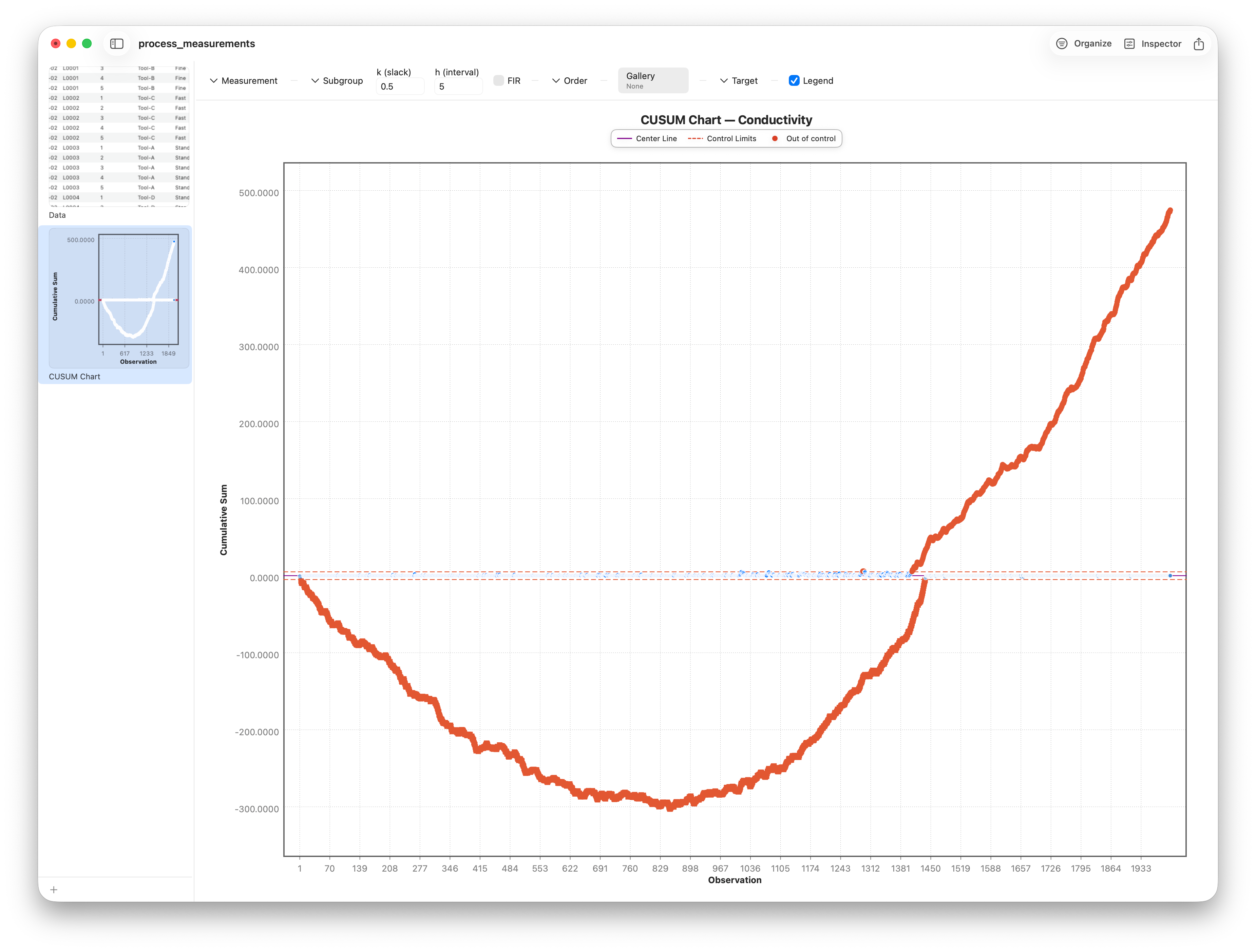Click the 1657 x-axis tick label

pos(1020,869)
